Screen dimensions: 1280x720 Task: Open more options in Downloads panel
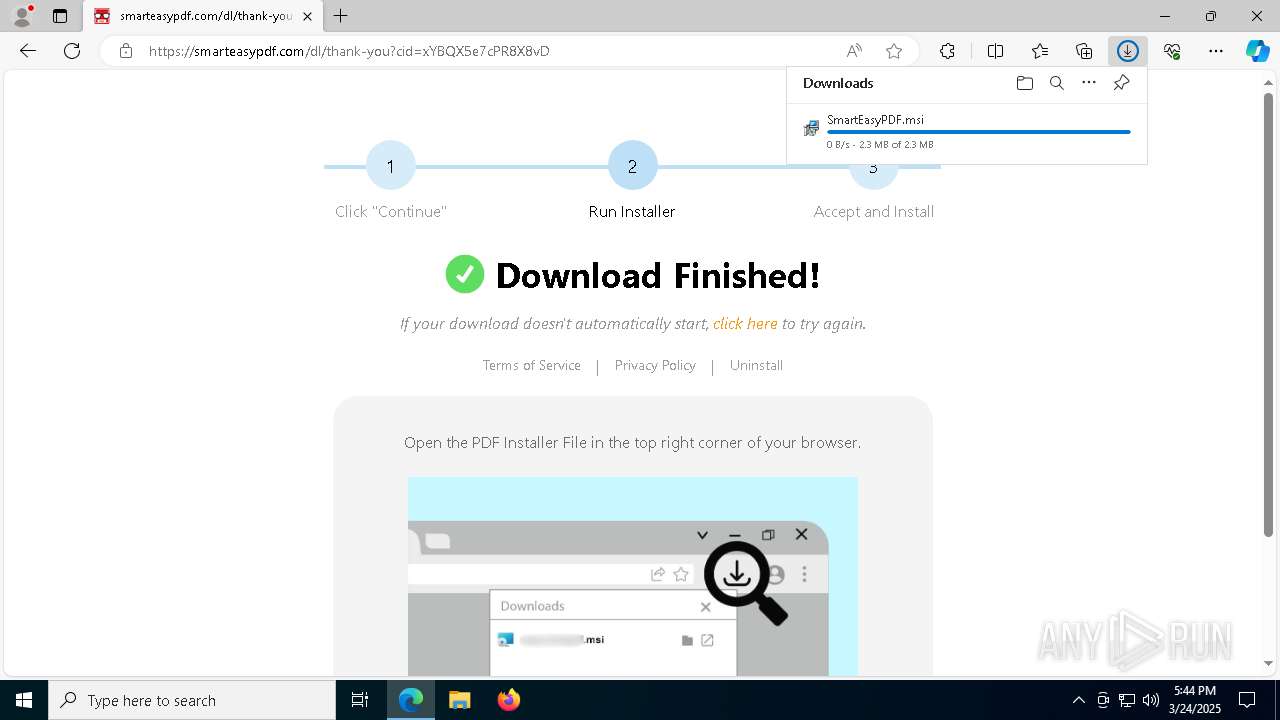point(1089,83)
